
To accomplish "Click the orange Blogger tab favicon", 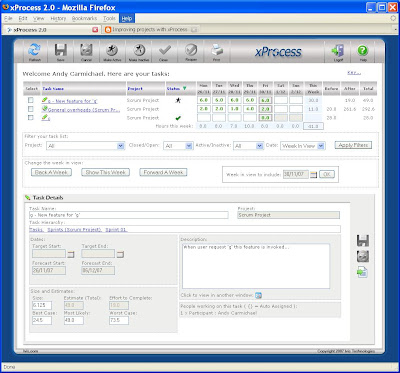I will coord(108,30).
